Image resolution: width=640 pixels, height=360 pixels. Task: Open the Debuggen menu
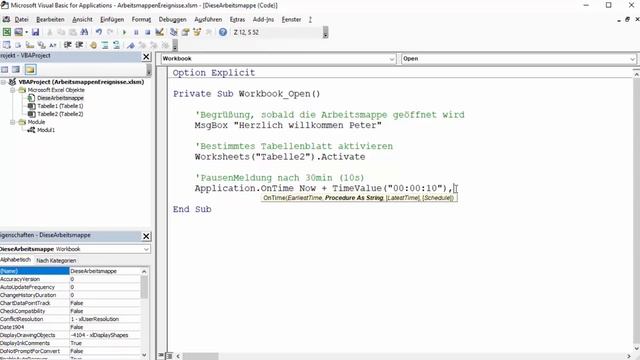[172, 19]
